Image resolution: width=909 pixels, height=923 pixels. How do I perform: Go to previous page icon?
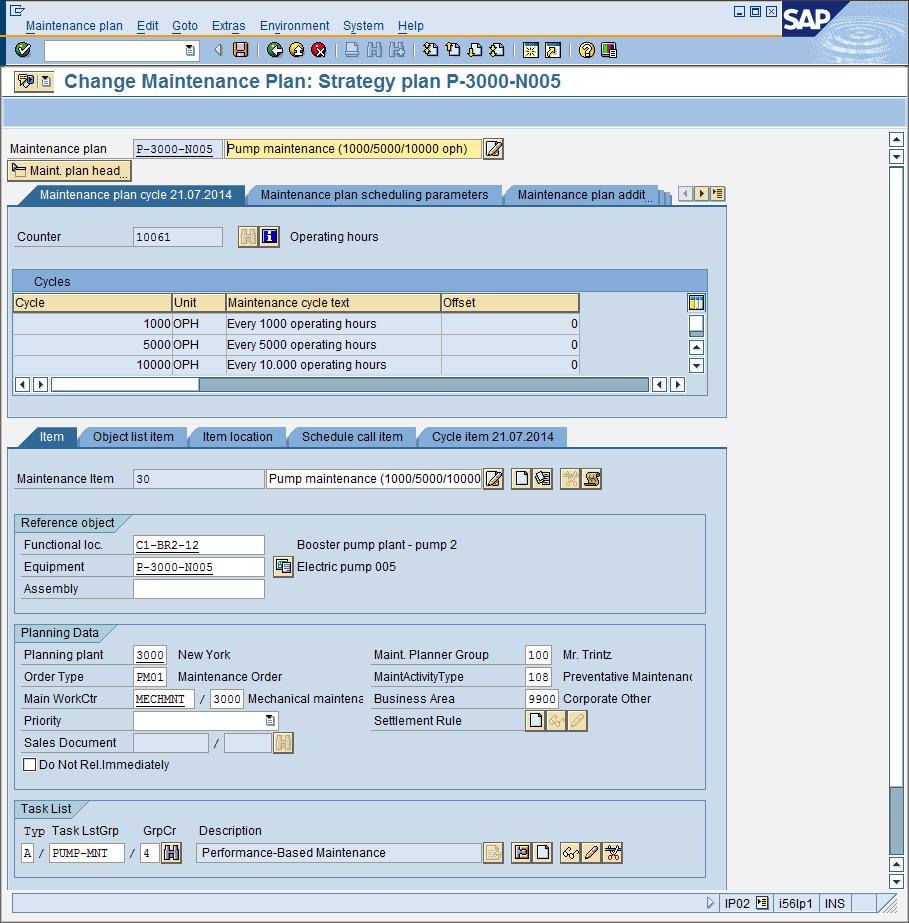tap(453, 50)
